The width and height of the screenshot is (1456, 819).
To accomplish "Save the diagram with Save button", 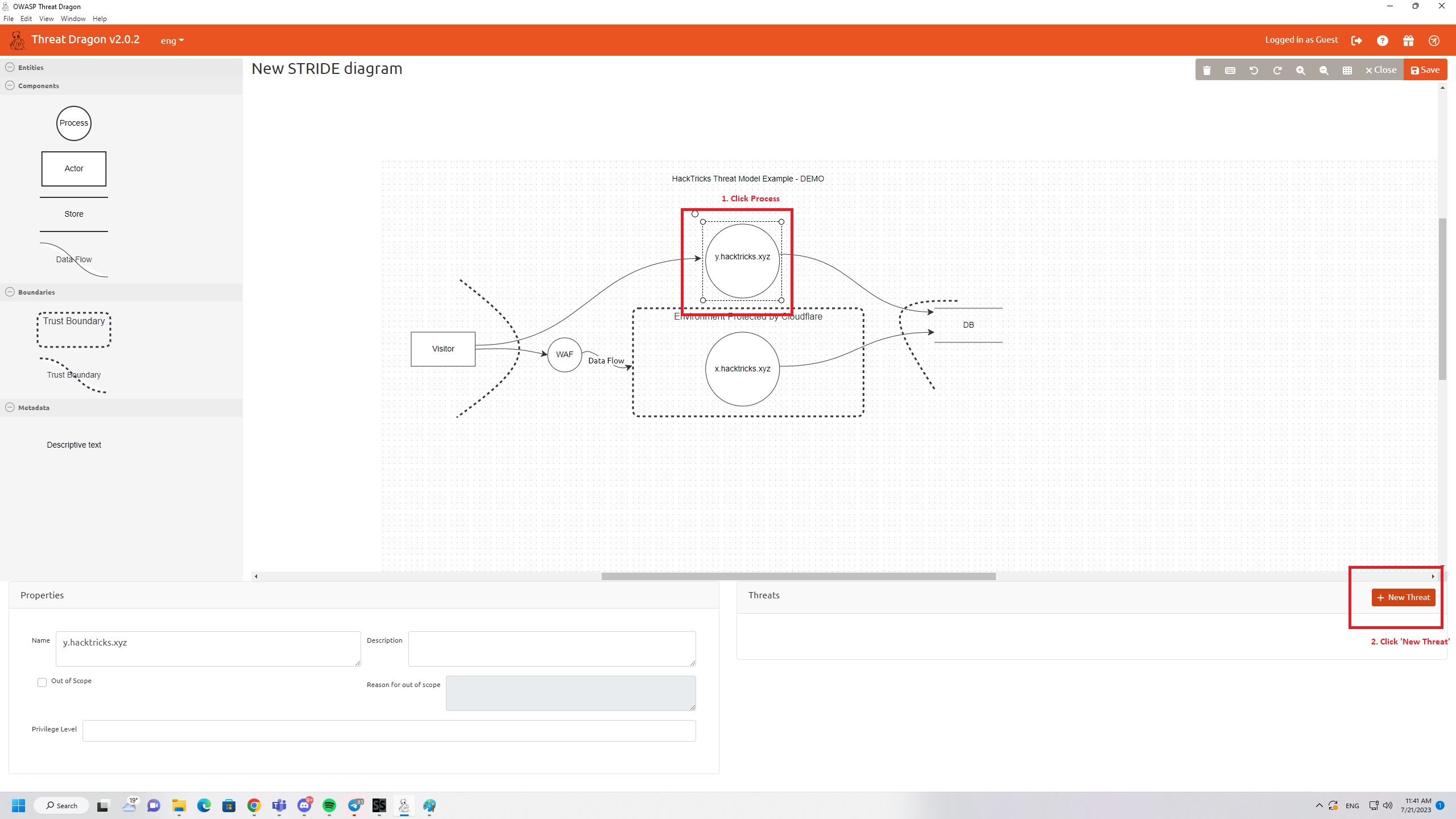I will coord(1425,70).
